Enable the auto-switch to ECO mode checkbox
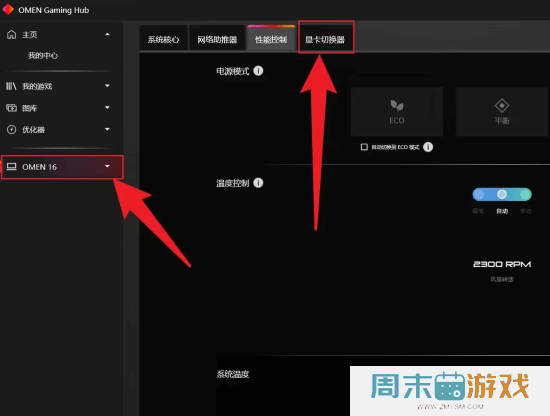Image resolution: width=550 pixels, height=416 pixels. point(364,147)
